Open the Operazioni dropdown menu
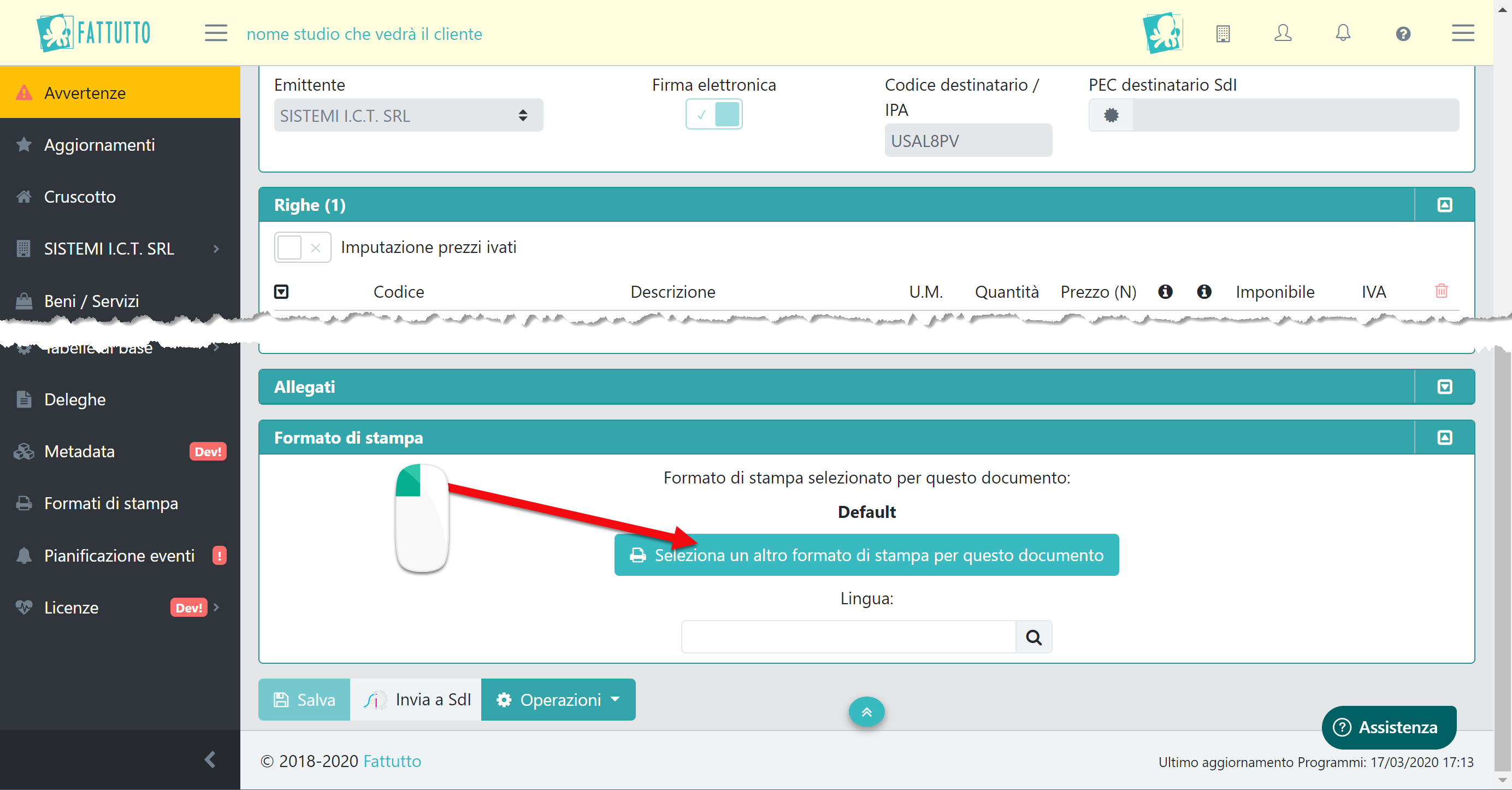 click(558, 700)
